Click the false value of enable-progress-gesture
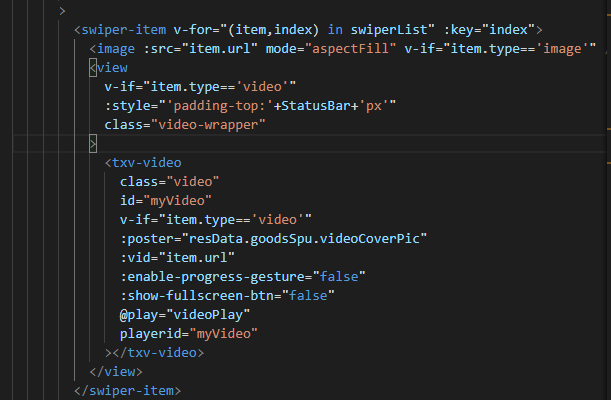The image size is (611, 400). point(339,277)
